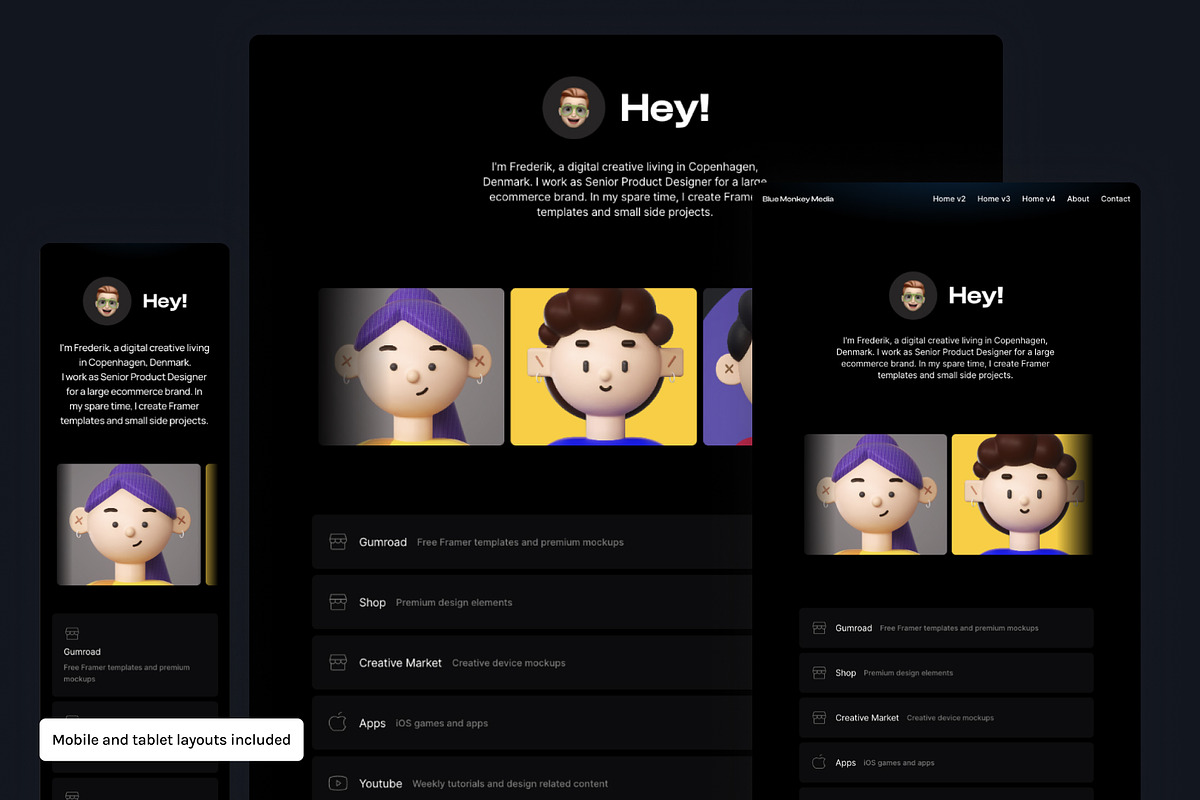Viewport: 1200px width, 800px height.
Task: Click the Creative Market icon in the desktop layout
Action: [338, 662]
